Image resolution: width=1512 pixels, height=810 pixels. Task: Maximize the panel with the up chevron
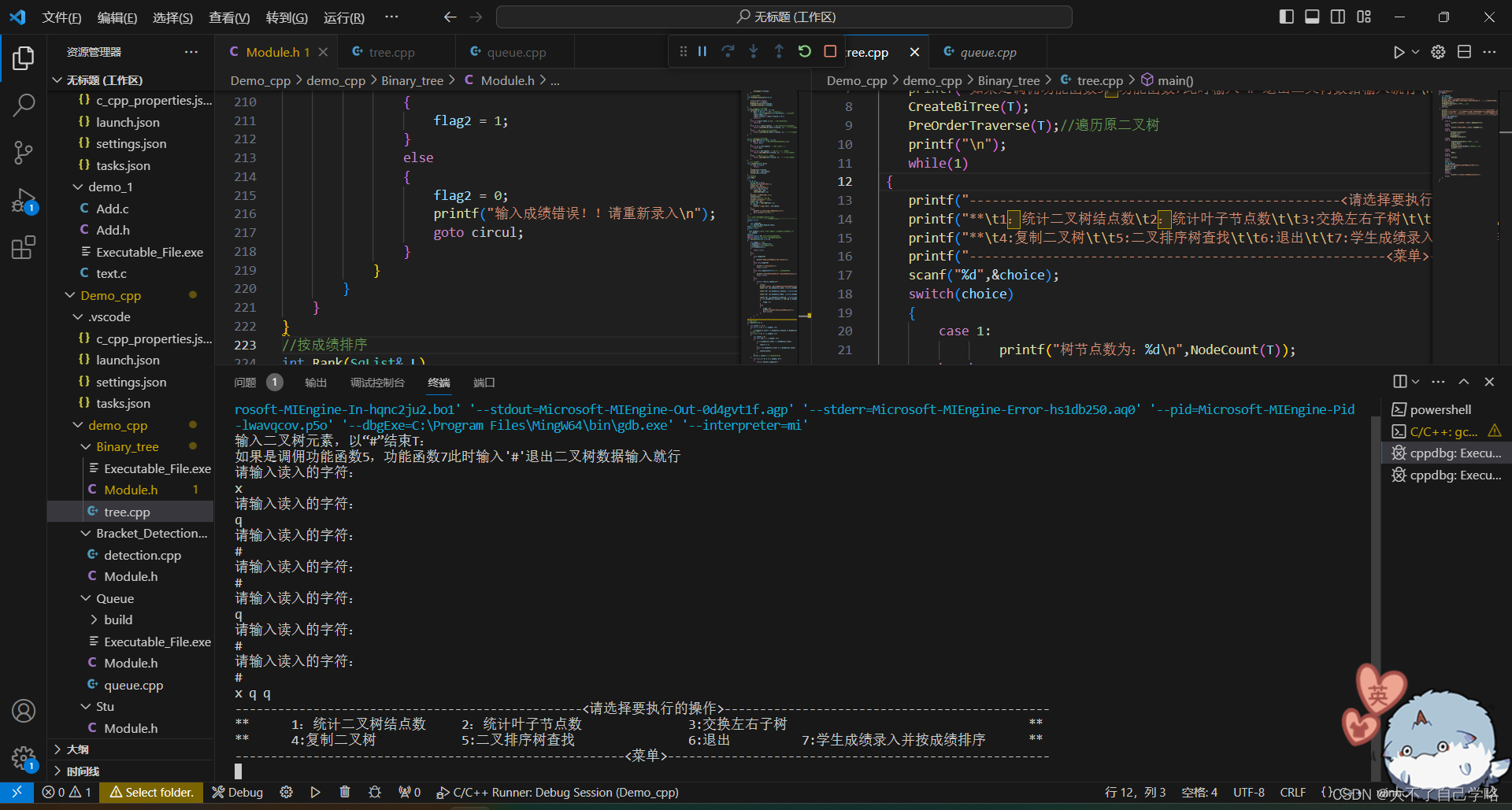point(1463,382)
